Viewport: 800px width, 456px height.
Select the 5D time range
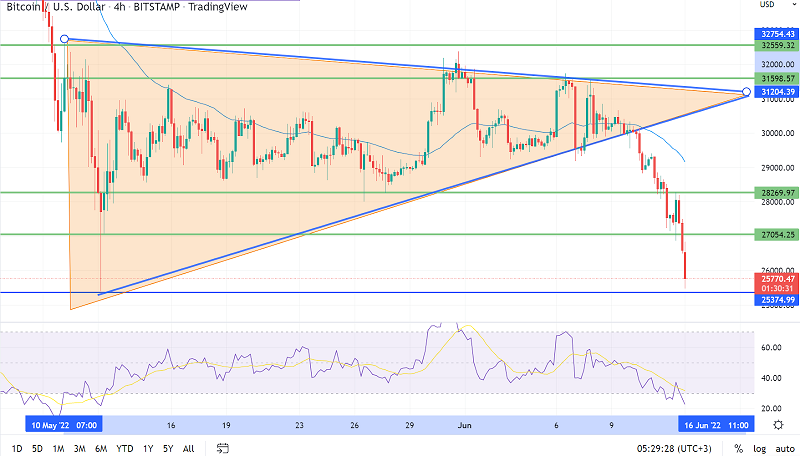pyautogui.click(x=37, y=448)
